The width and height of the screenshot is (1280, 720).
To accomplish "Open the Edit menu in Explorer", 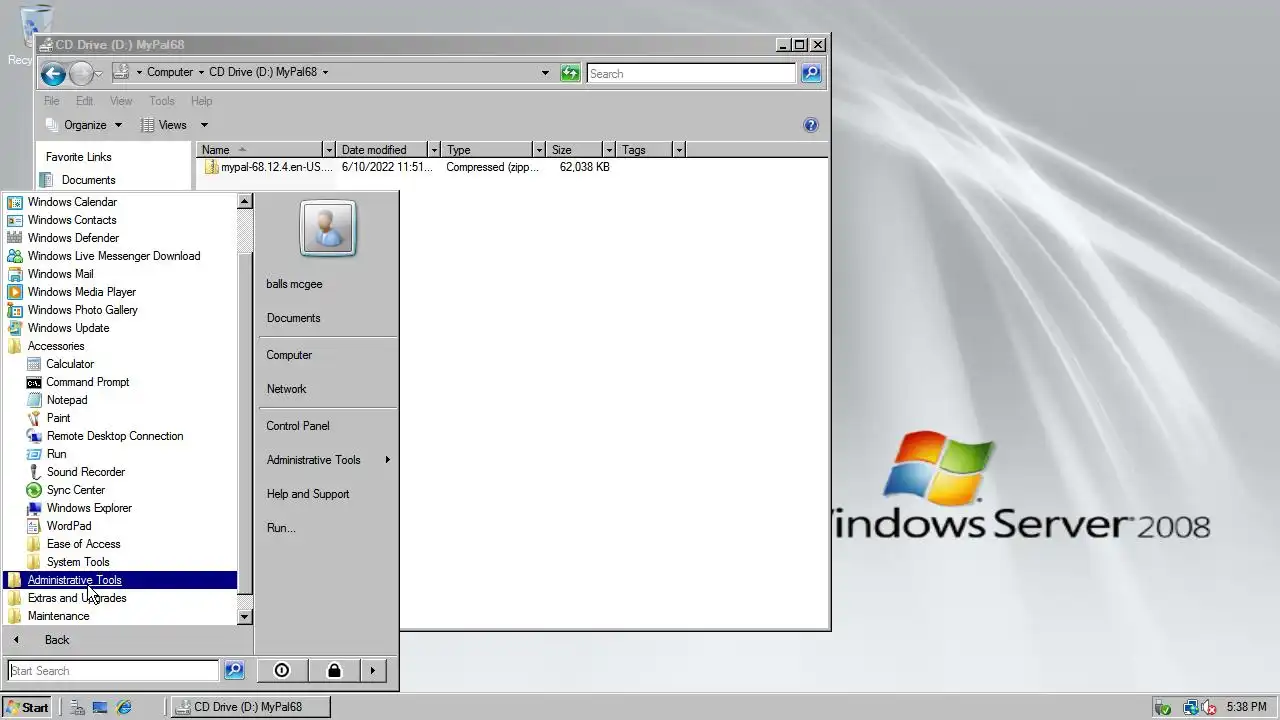I will 84,101.
